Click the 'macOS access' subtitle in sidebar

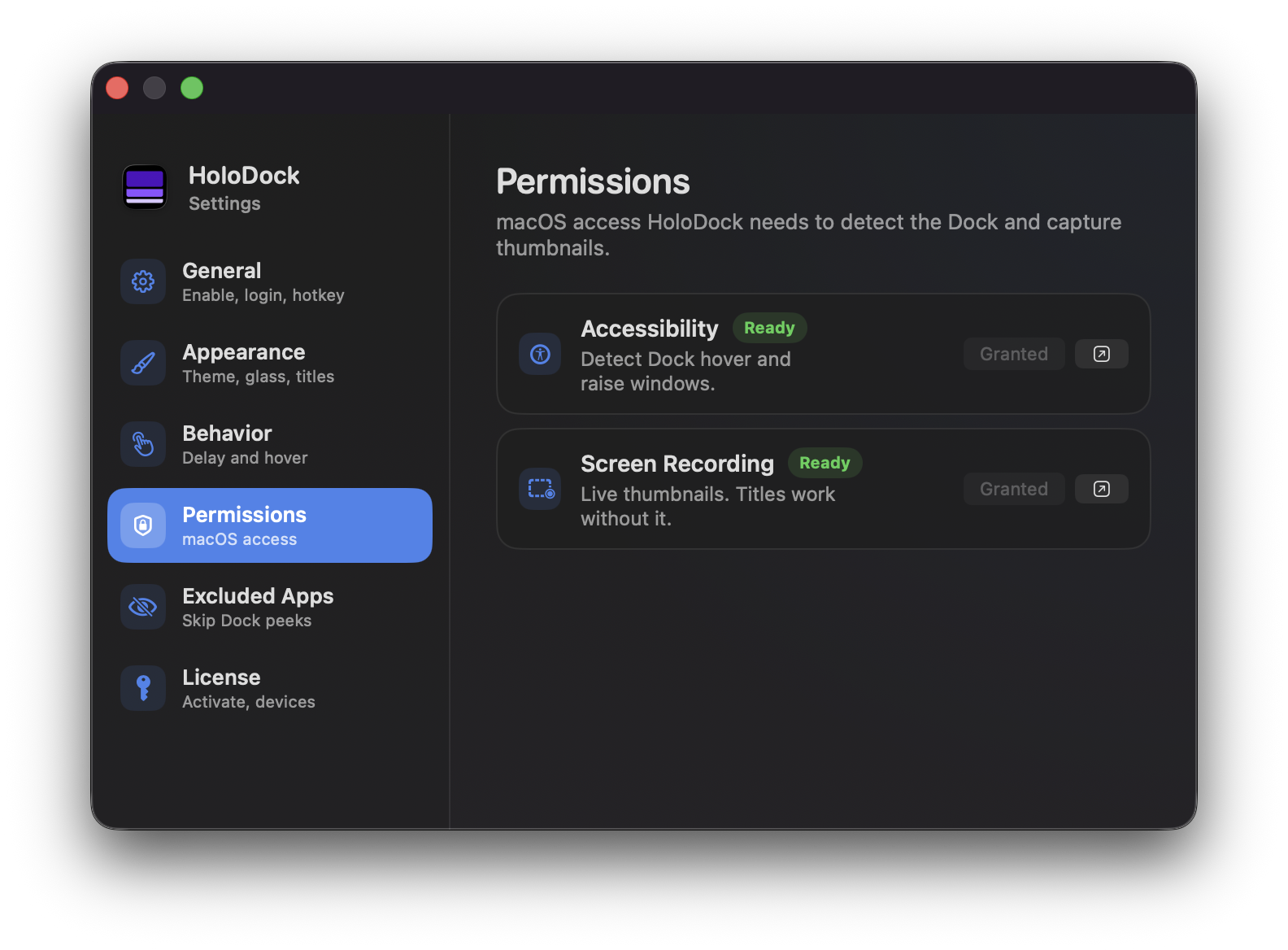click(x=240, y=539)
